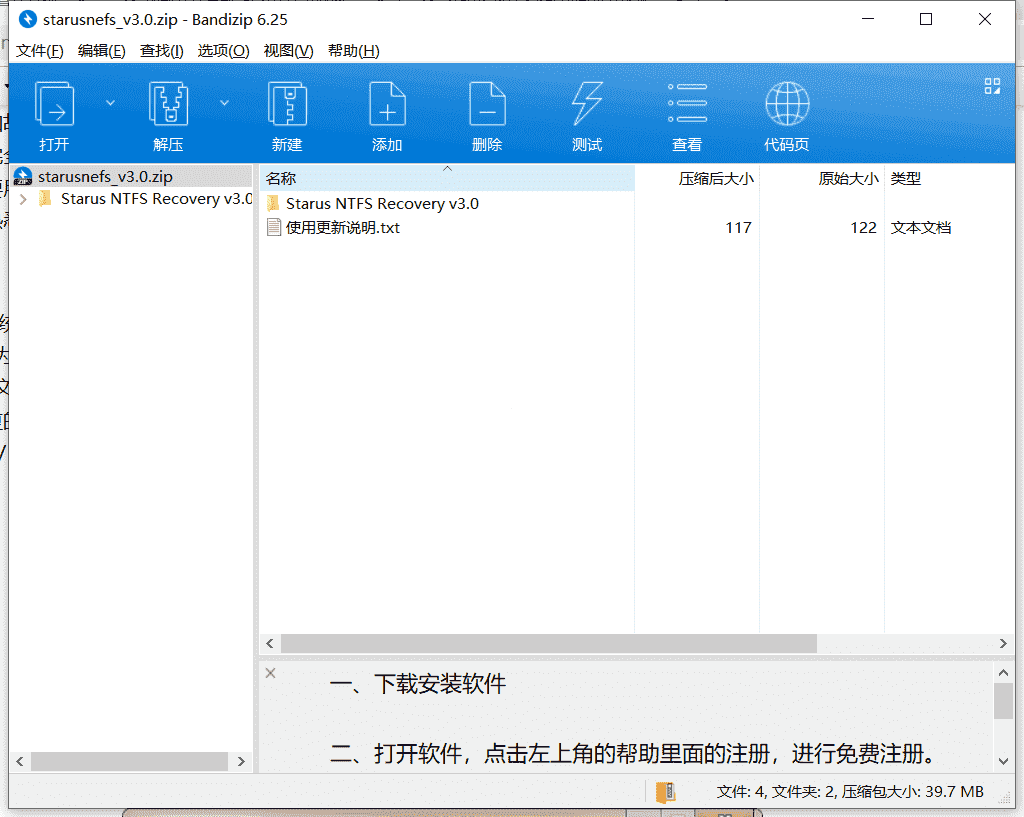
Task: Maximize the Bandizip window
Action: tap(925, 20)
